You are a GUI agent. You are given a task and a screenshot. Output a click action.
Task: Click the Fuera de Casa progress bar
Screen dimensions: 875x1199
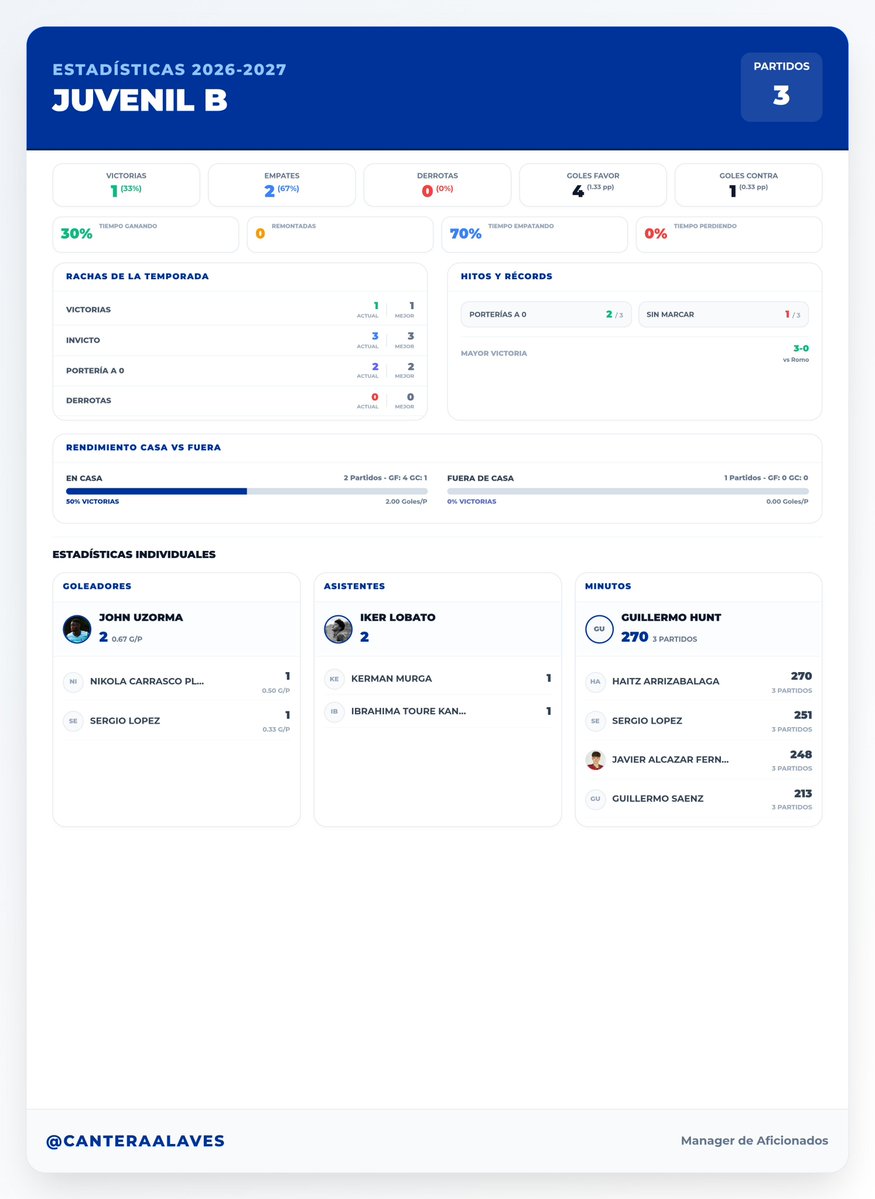[x=628, y=491]
